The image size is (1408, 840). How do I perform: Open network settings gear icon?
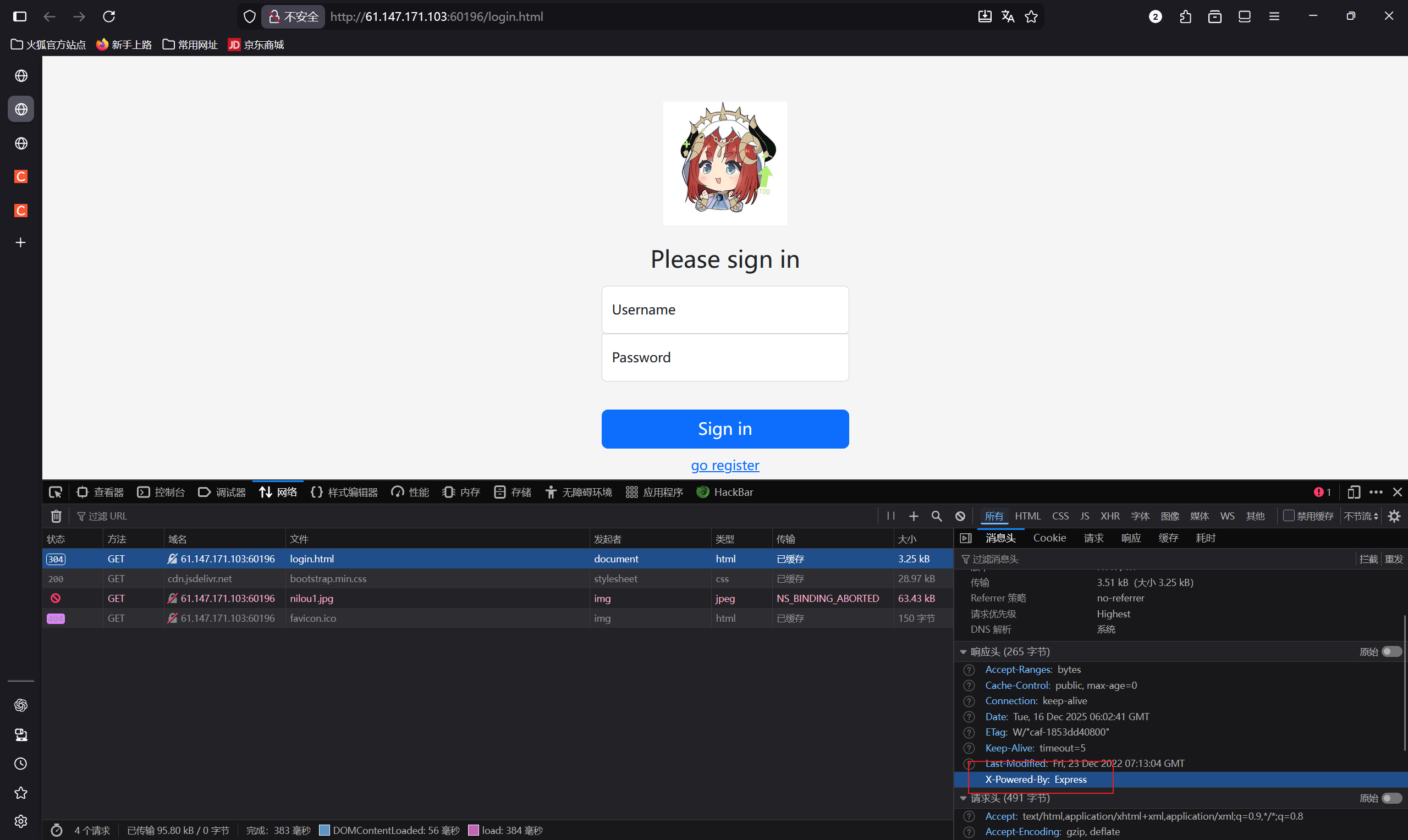[x=1394, y=516]
